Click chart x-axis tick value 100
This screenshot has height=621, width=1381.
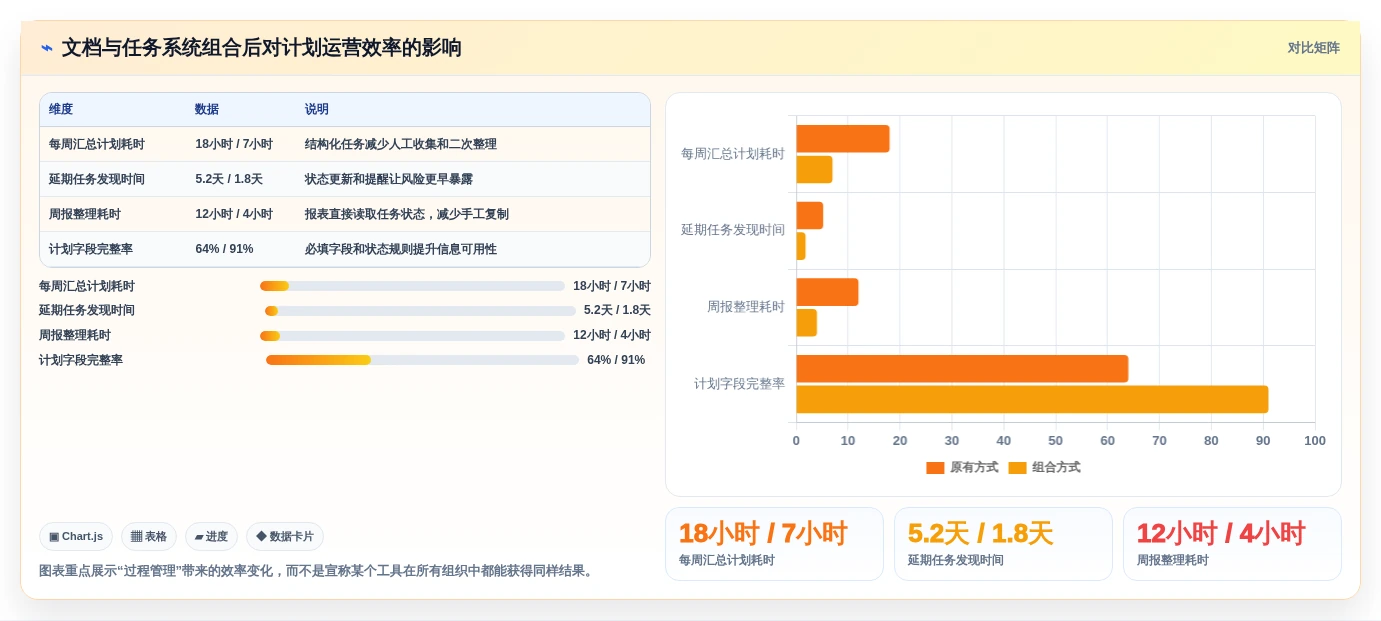tap(1315, 441)
